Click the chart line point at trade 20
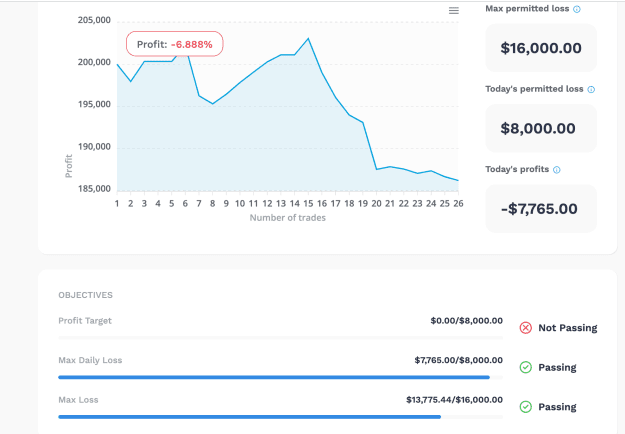The height and width of the screenshot is (434, 625). [376, 169]
